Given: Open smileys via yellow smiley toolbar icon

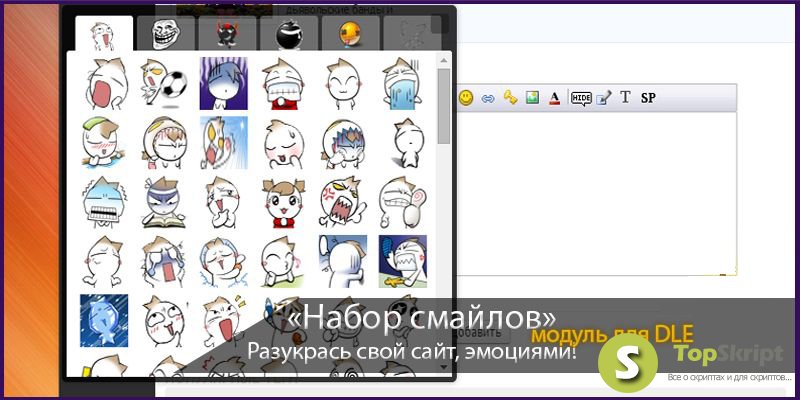Looking at the screenshot, I should pos(465,97).
